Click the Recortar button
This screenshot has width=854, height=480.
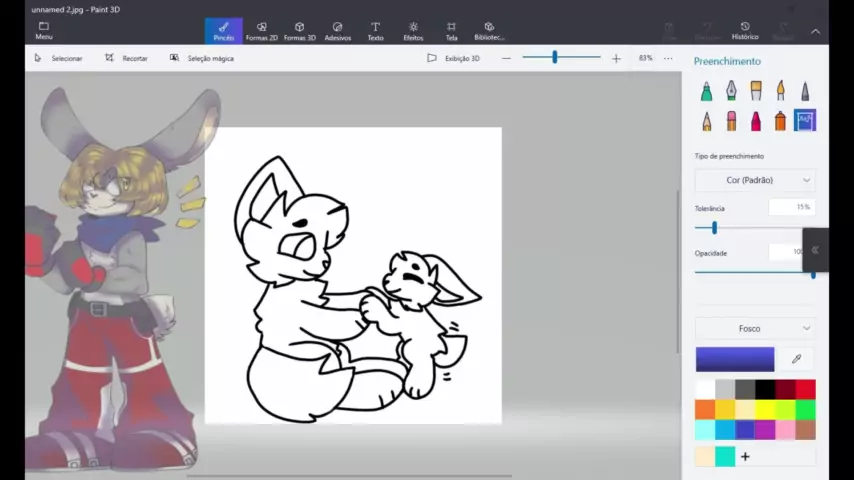(126, 58)
